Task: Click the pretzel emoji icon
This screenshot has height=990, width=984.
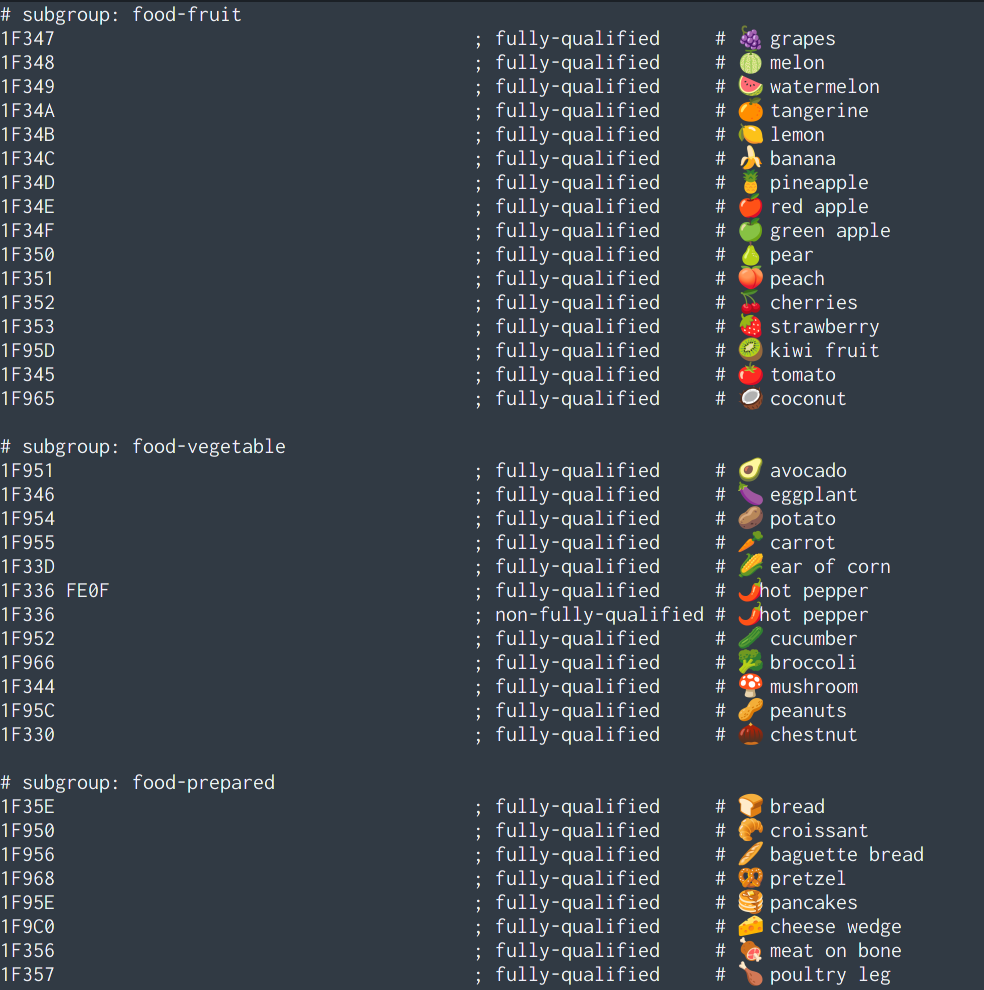Action: (750, 878)
